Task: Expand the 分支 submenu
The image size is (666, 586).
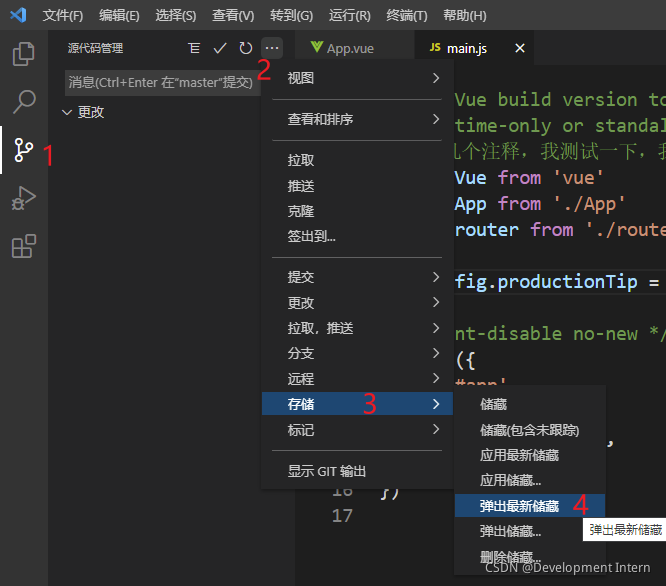Action: [x=357, y=353]
